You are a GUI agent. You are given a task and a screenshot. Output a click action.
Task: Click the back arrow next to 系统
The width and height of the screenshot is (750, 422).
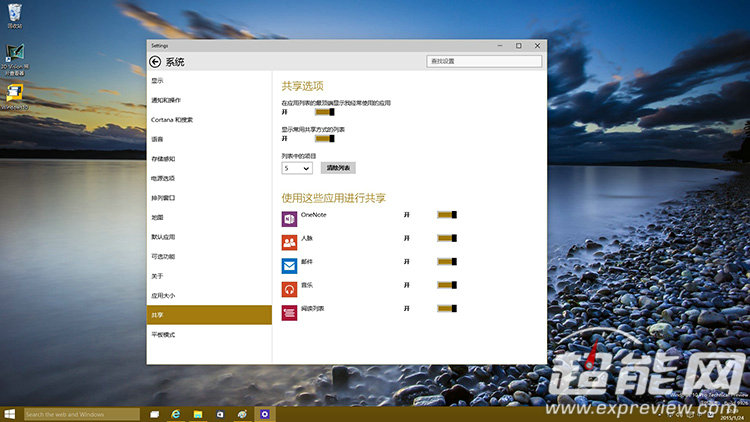pos(155,62)
